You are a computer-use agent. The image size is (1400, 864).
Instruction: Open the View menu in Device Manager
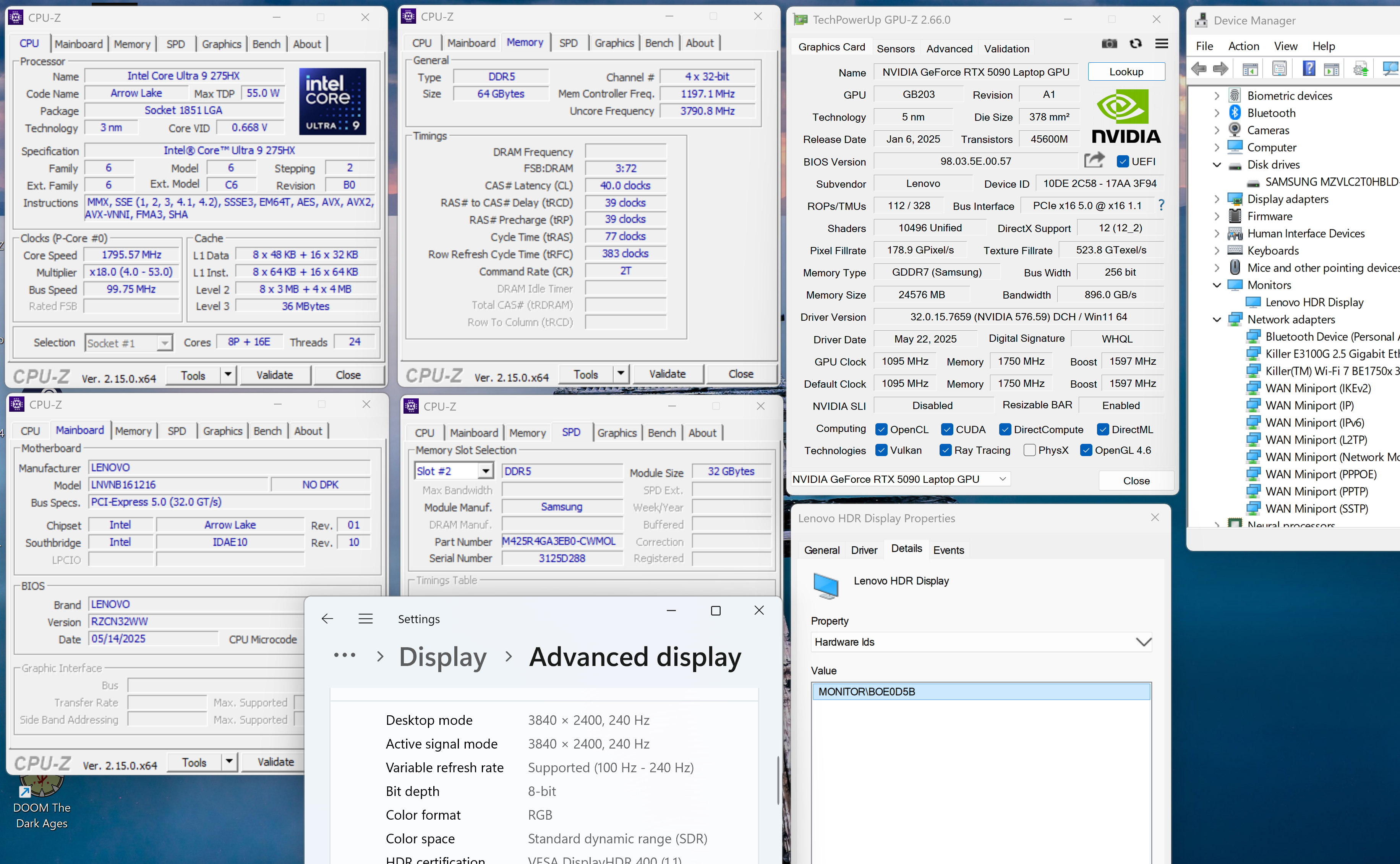[x=1285, y=46]
